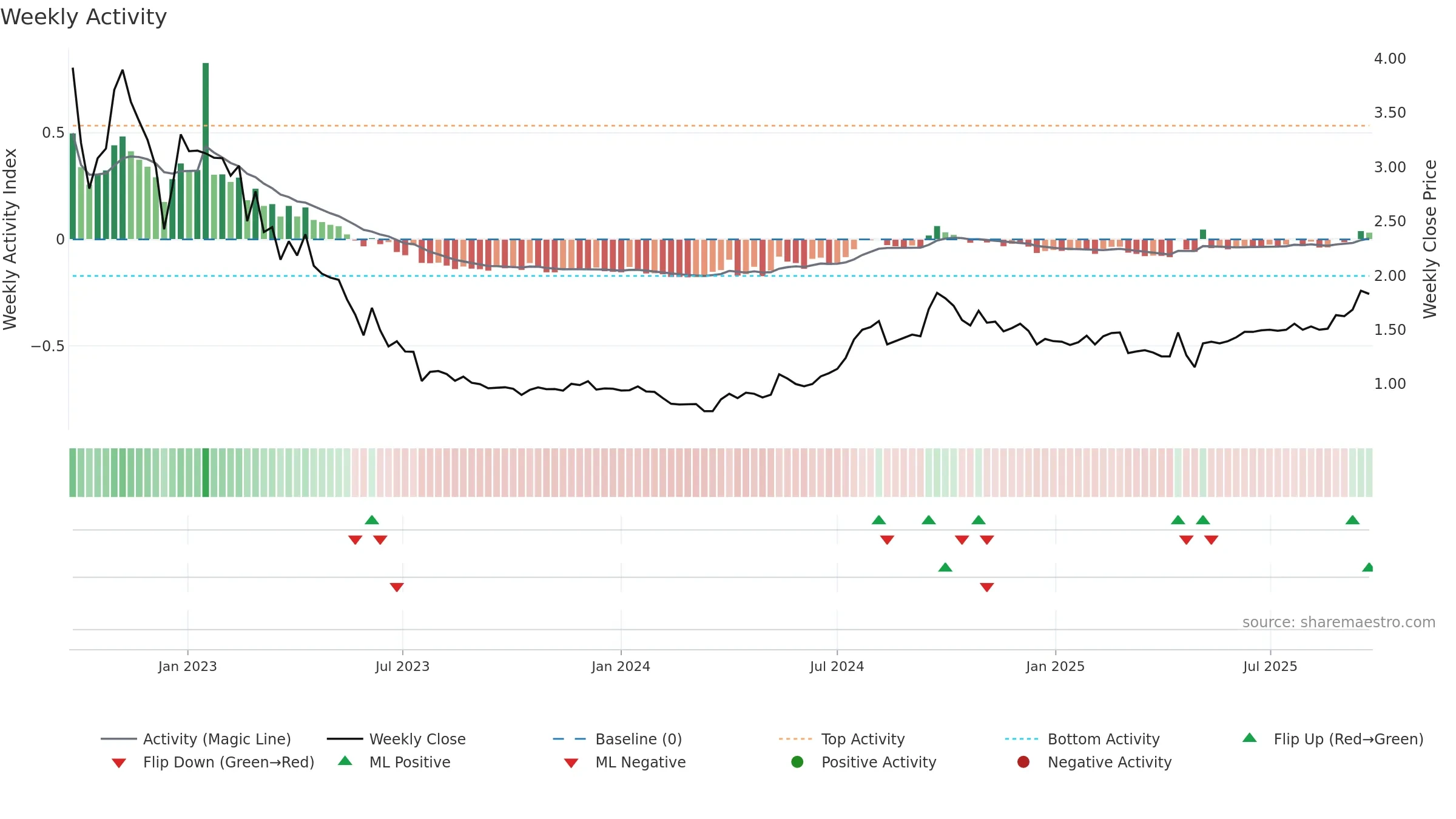The height and width of the screenshot is (819, 1456).
Task: Toggle Bottom Activity legend entry
Action: click(x=1082, y=739)
